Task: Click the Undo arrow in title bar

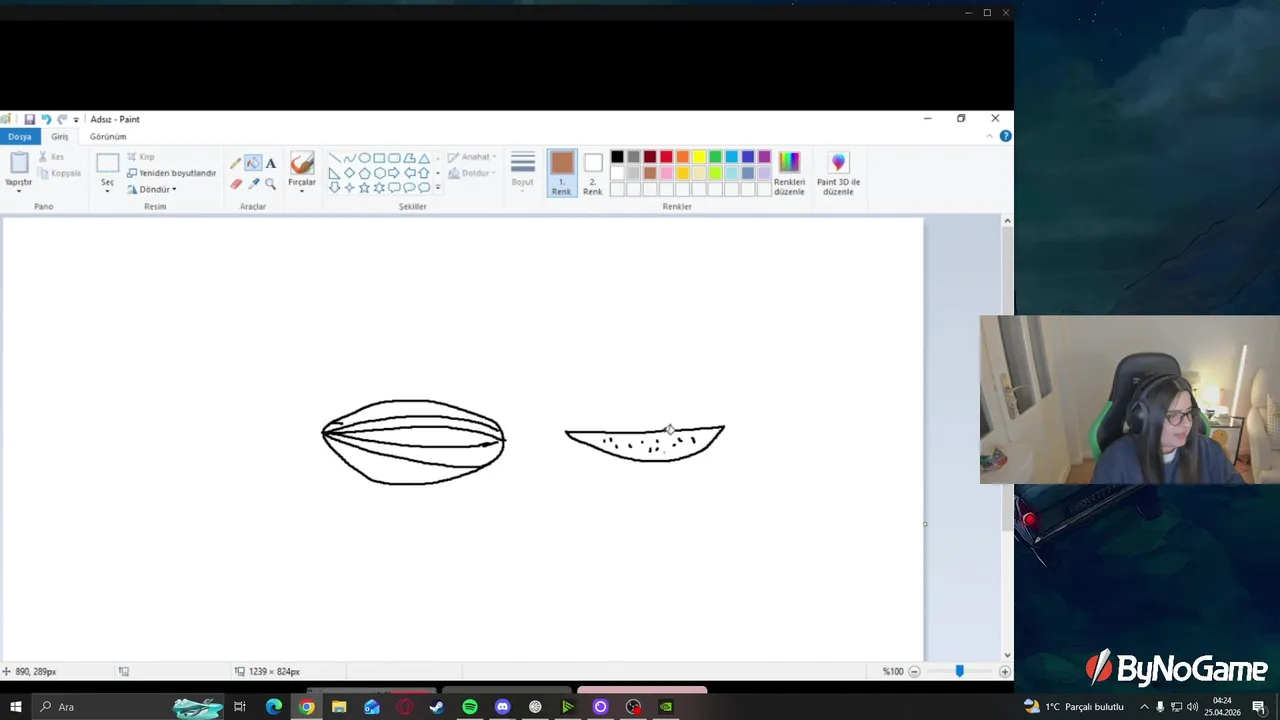Action: [x=46, y=119]
